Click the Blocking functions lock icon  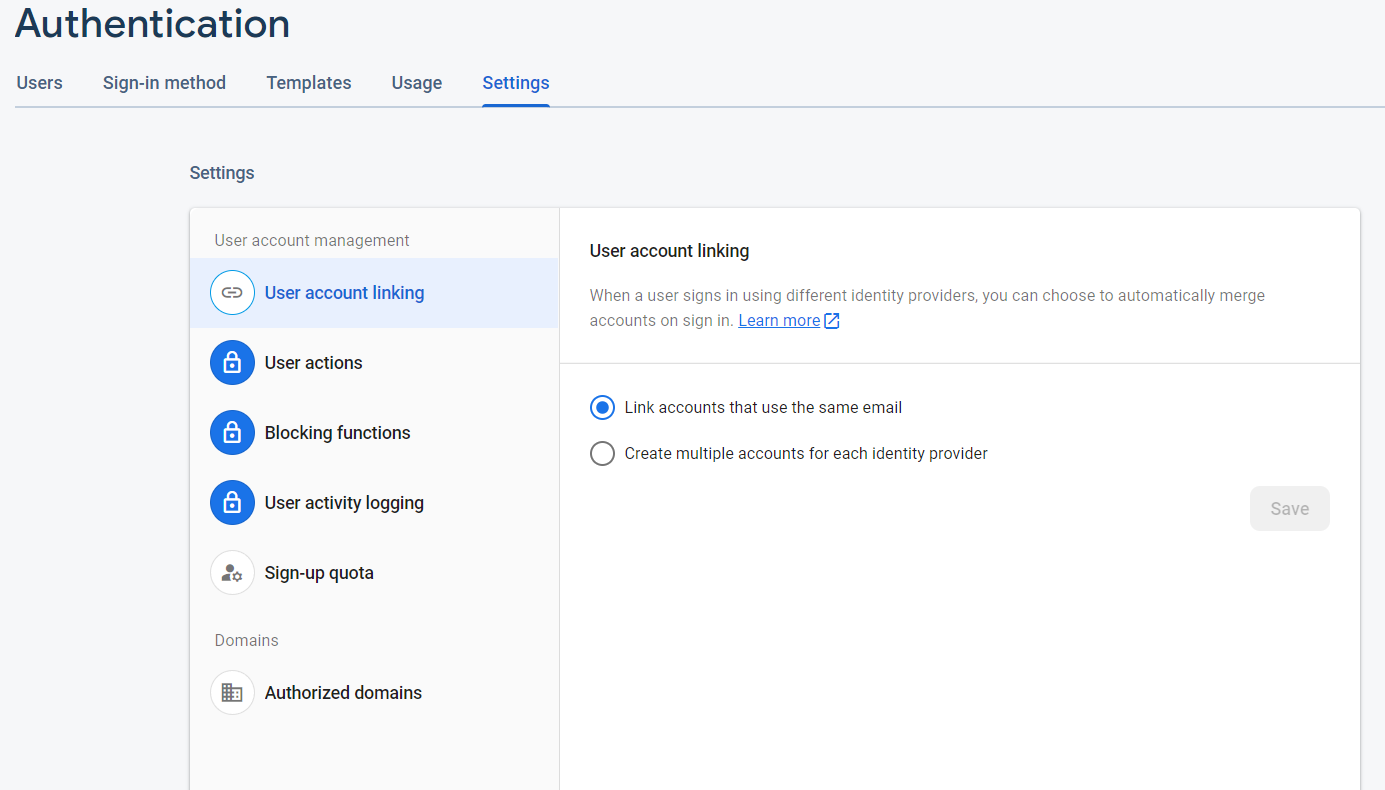point(232,433)
